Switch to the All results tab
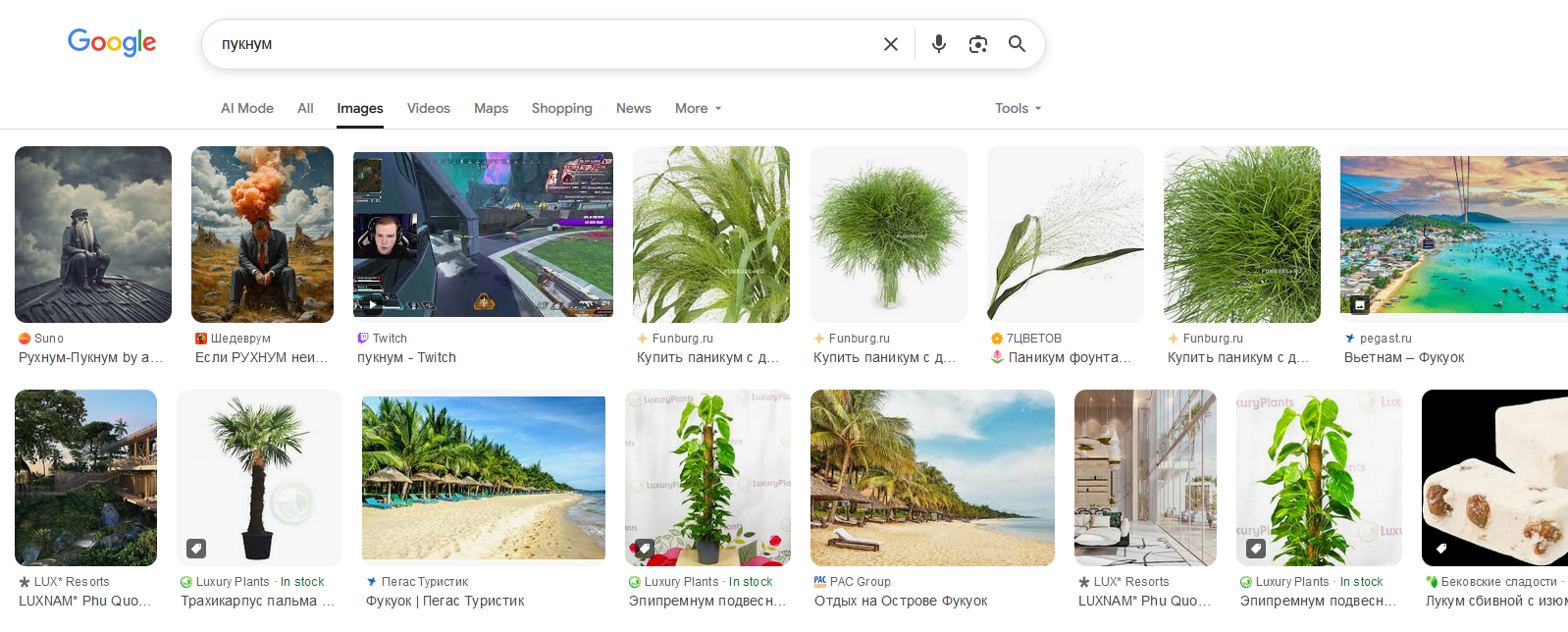The height and width of the screenshot is (632, 1568). pos(305,108)
